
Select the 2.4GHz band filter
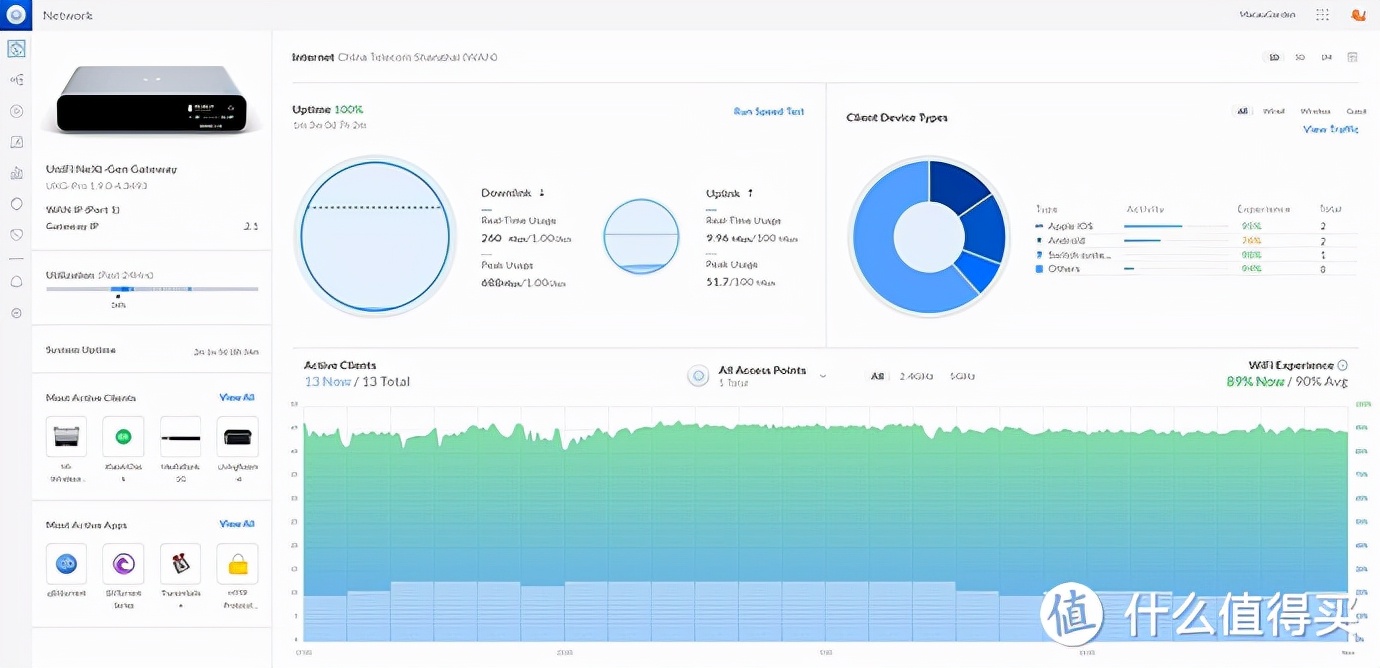915,377
